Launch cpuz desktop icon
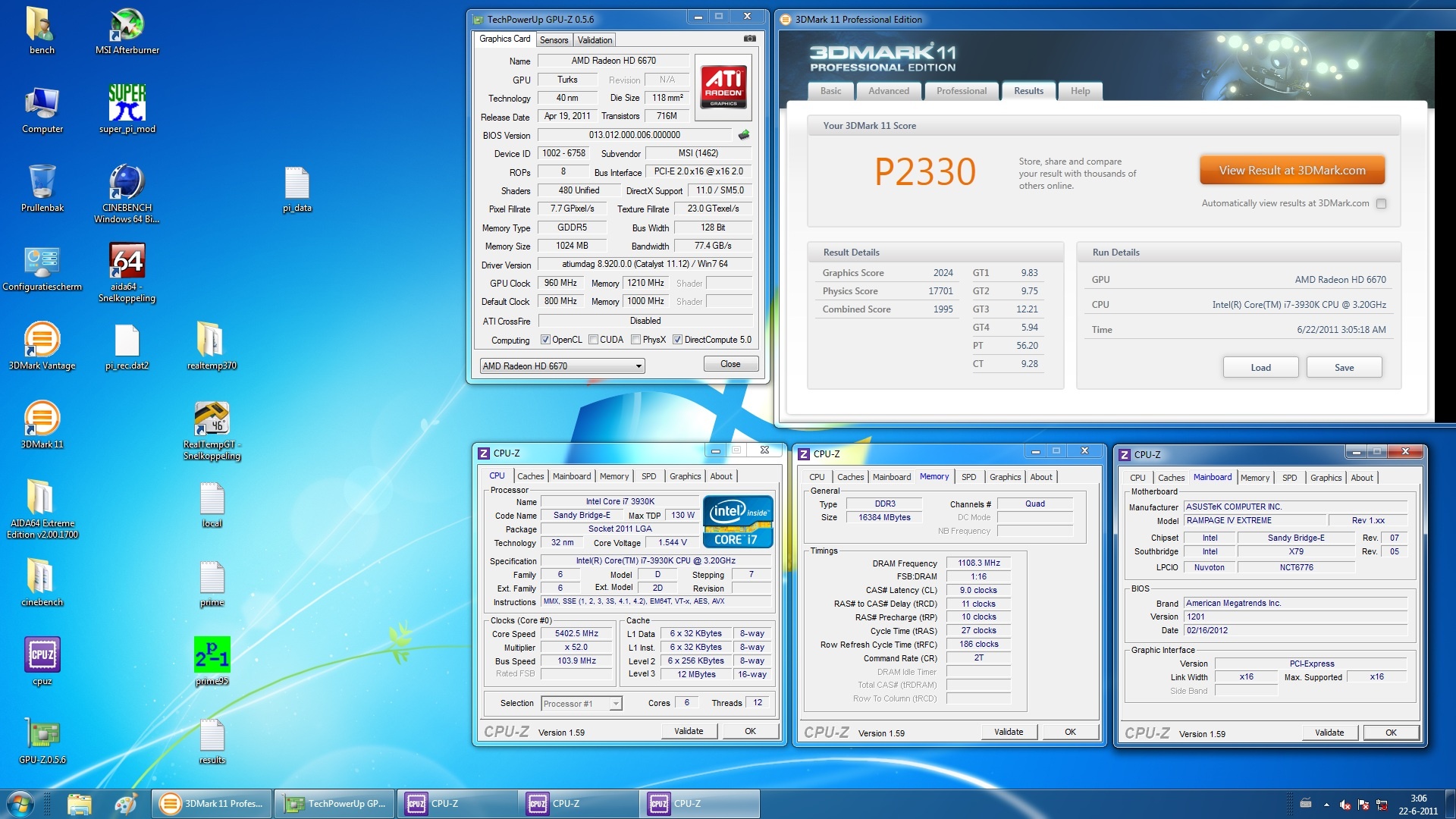Image resolution: width=1456 pixels, height=819 pixels. pos(42,661)
